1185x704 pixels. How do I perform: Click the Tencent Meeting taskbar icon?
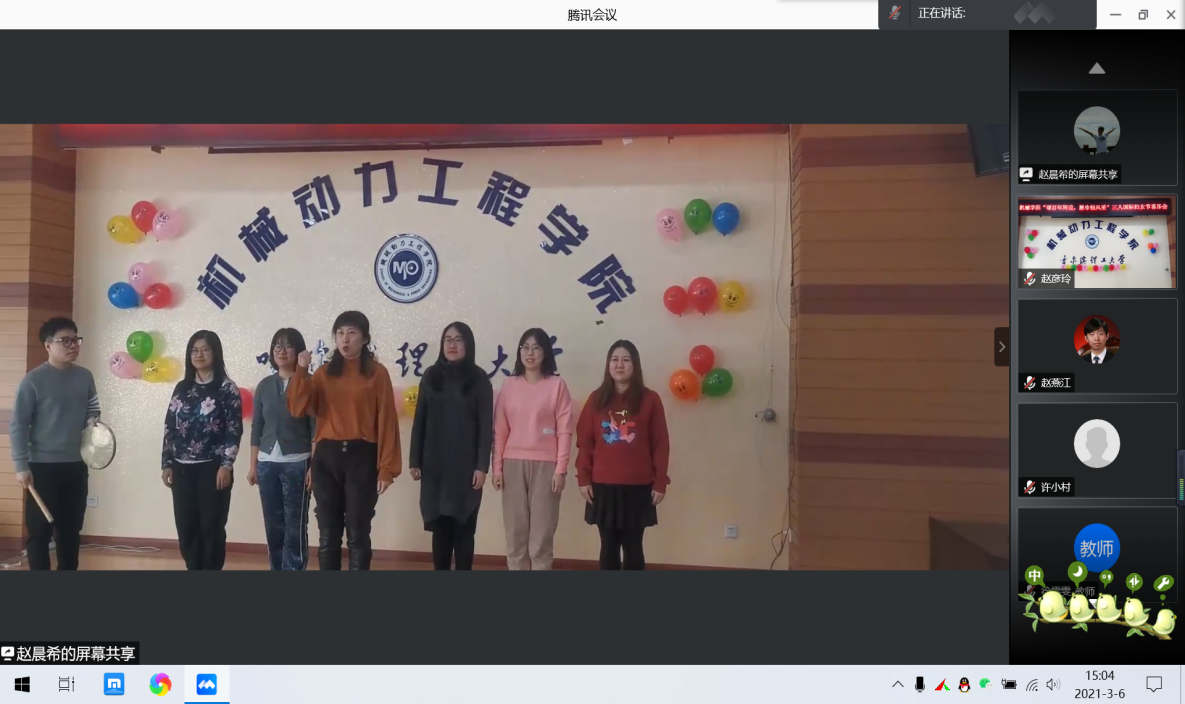pos(206,685)
